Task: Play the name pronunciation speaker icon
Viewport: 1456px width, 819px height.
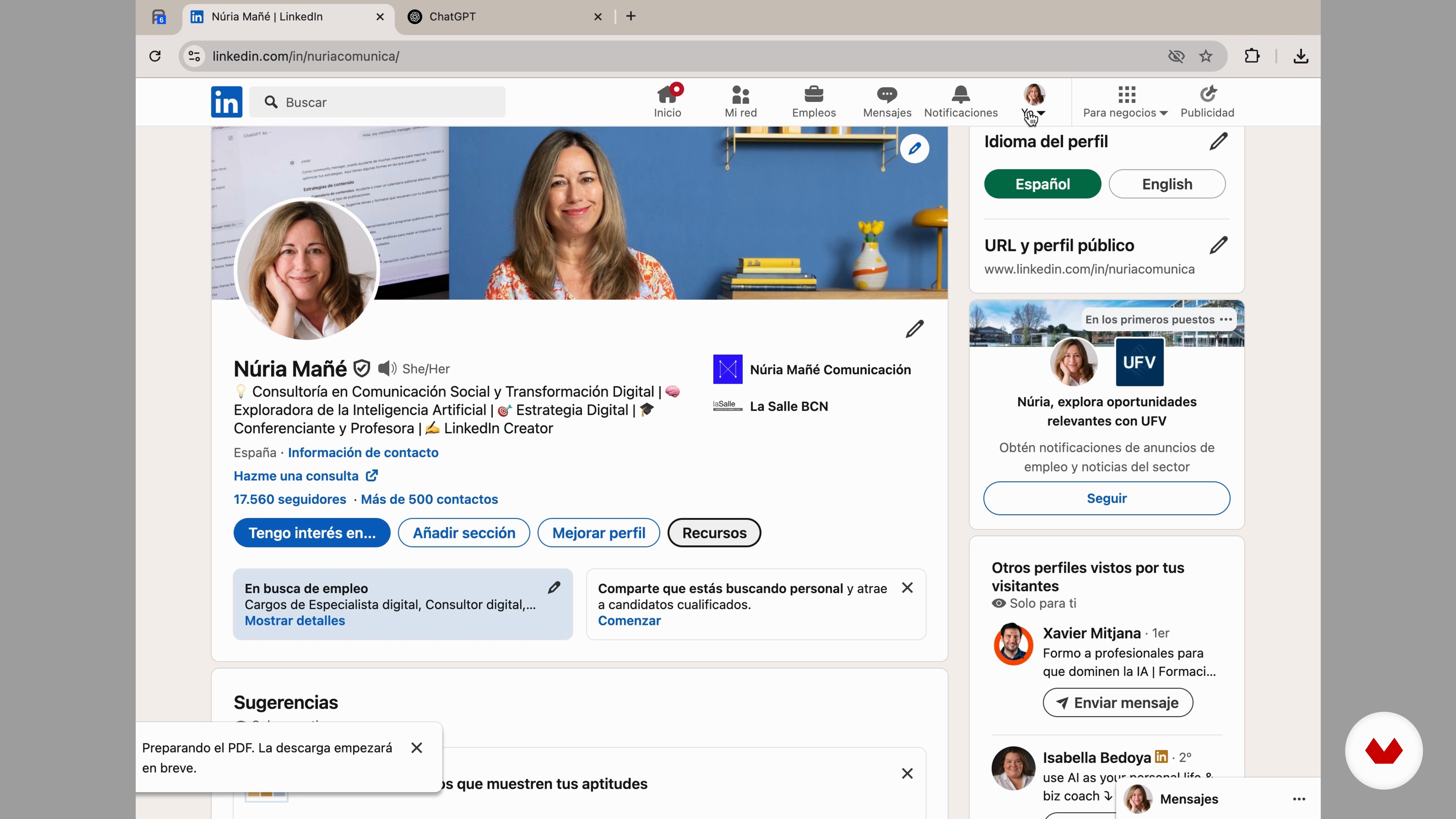Action: tap(387, 369)
